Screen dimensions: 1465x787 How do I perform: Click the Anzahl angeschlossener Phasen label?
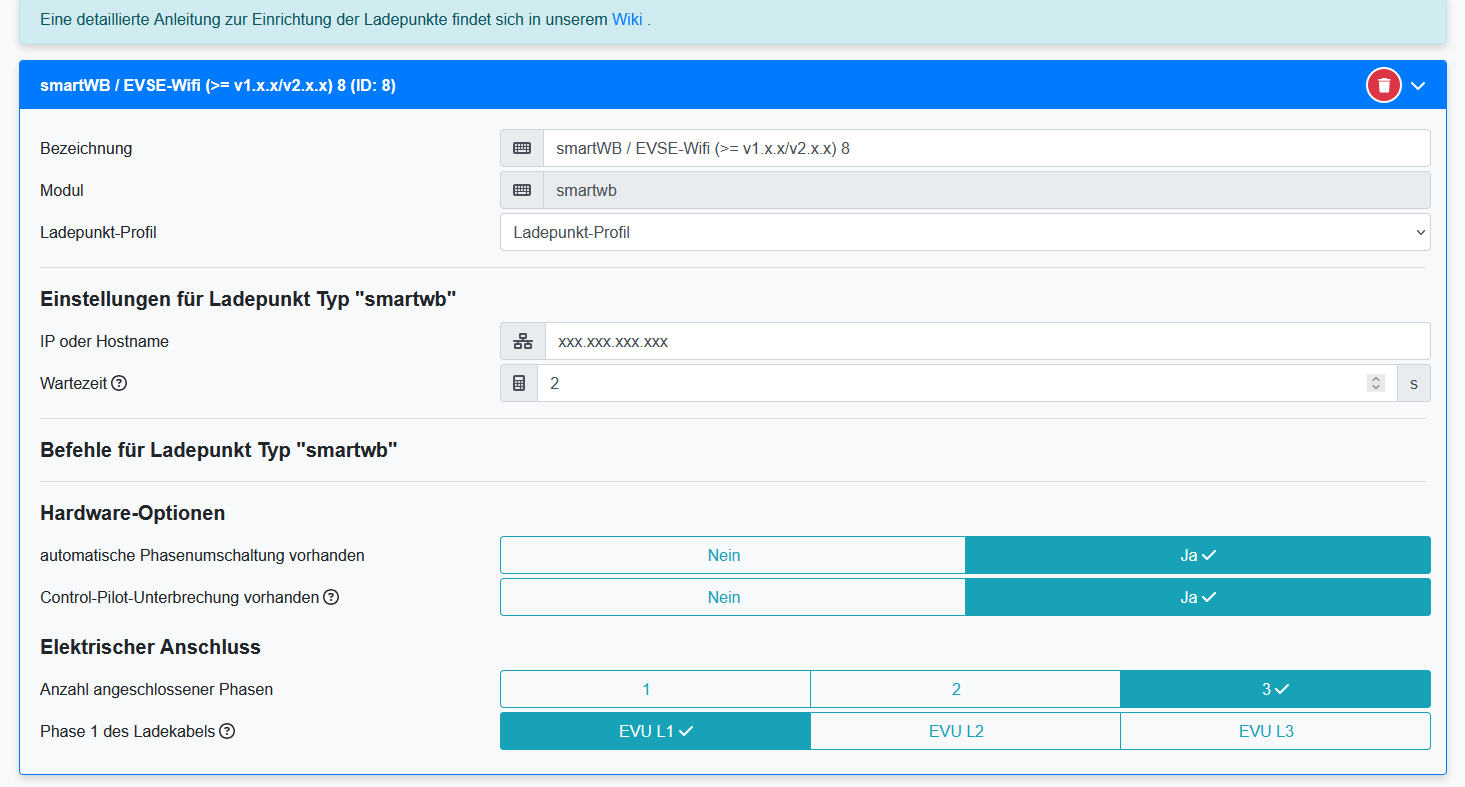(x=156, y=689)
